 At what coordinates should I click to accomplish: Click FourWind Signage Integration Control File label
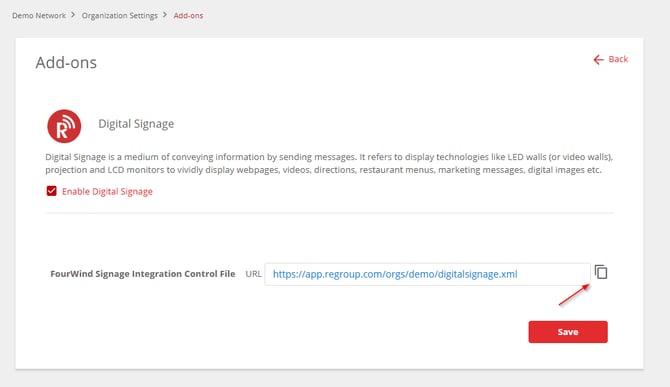(x=143, y=274)
